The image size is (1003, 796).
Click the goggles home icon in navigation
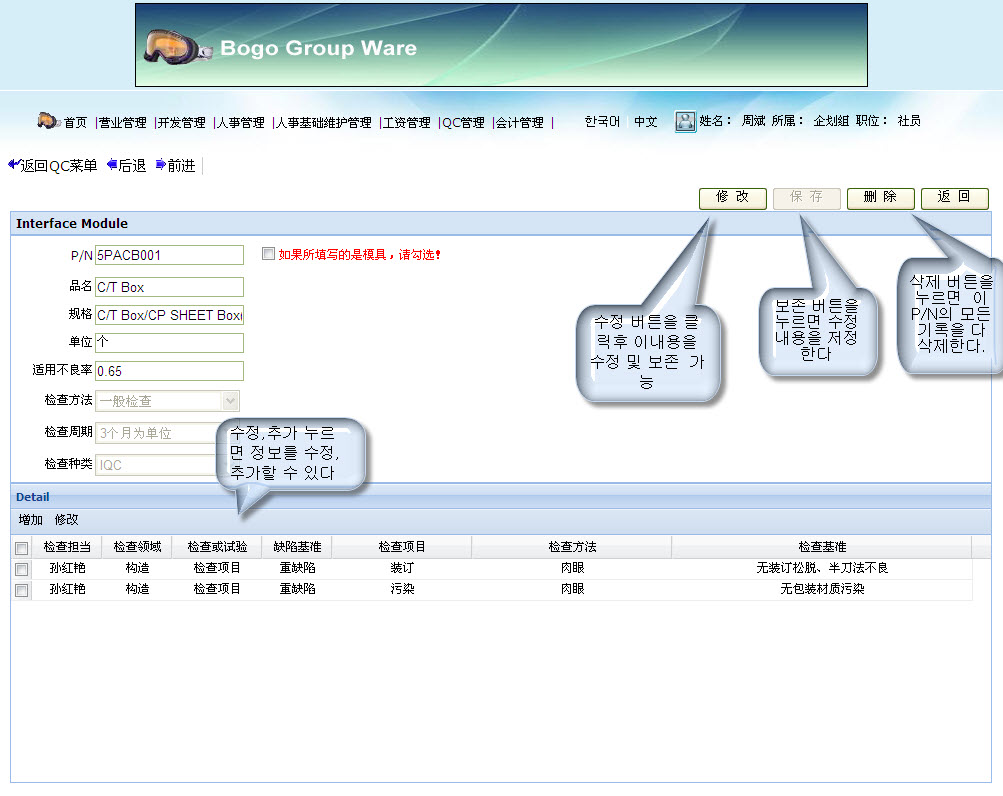tap(49, 121)
